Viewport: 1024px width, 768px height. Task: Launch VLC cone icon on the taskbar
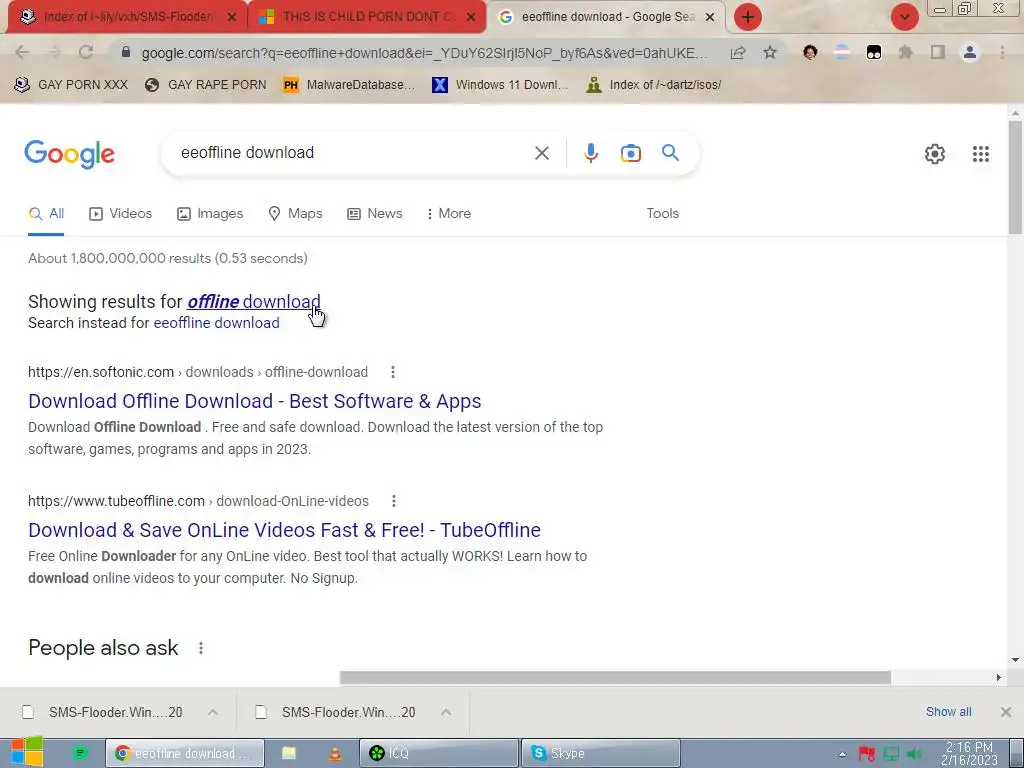click(x=335, y=754)
